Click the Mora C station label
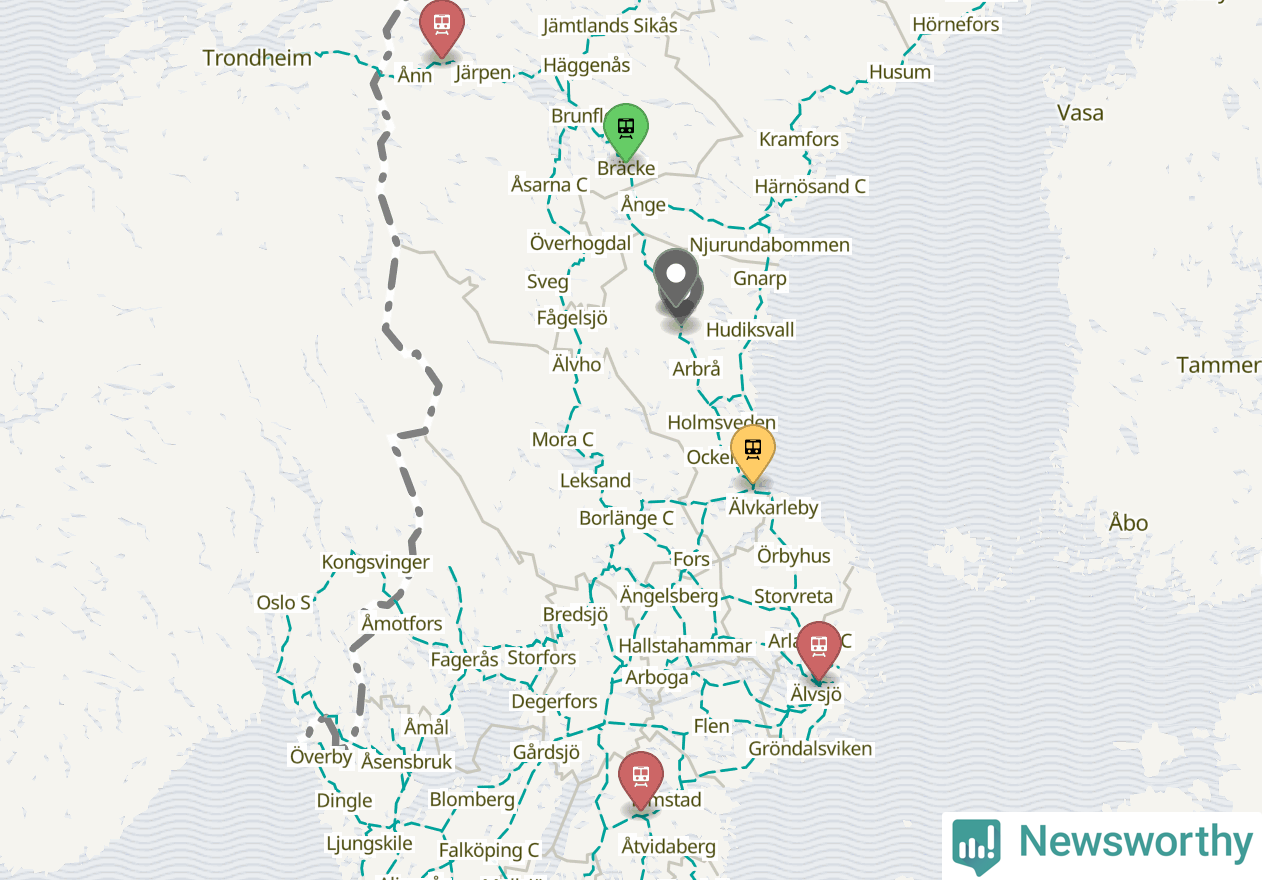 click(x=562, y=439)
